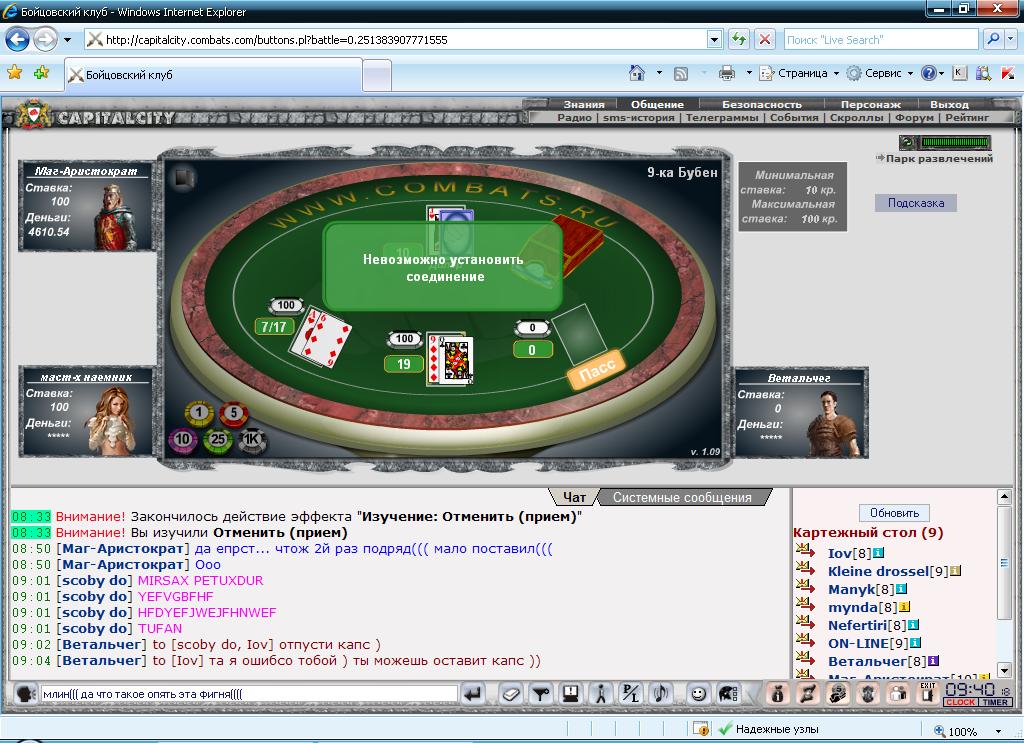
Task: Select the 1 value betting chip
Action: [x=199, y=412]
